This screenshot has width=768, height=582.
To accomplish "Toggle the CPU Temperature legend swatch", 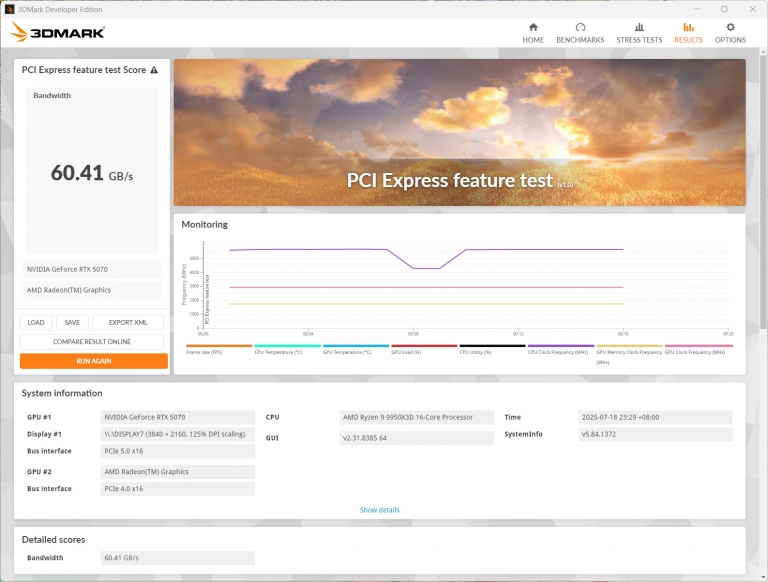I will 288,346.
